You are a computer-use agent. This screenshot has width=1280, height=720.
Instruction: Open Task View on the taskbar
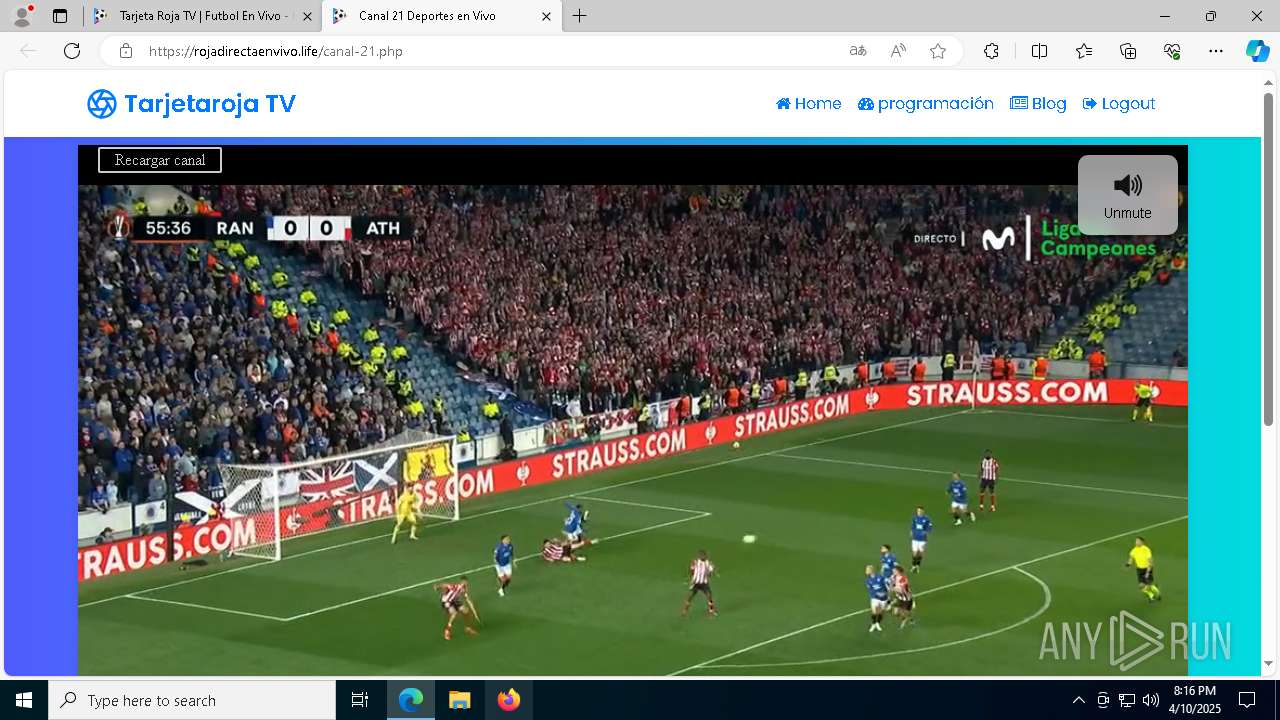tap(360, 700)
